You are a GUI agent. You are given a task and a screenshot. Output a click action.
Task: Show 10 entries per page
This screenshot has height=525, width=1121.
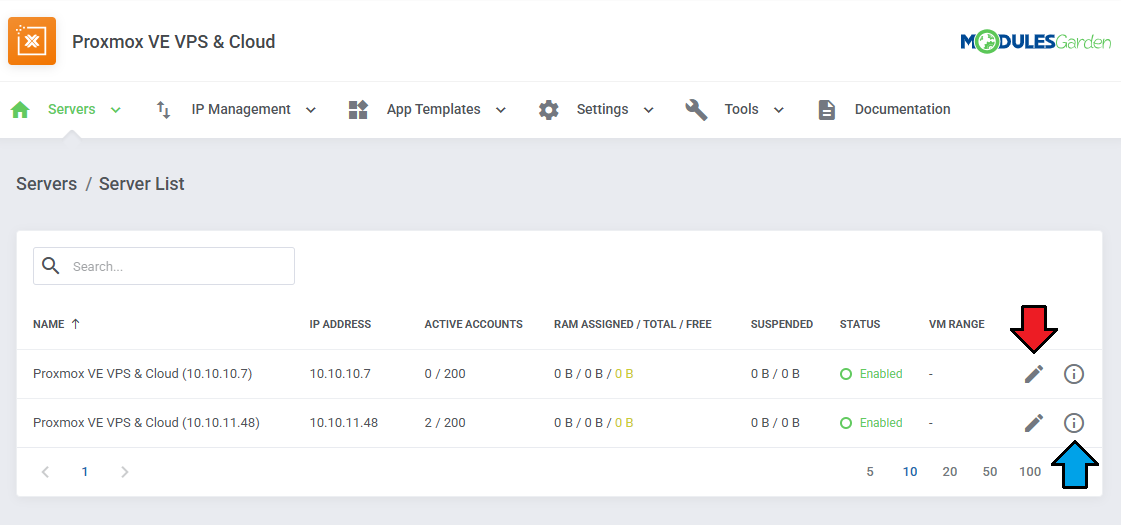click(x=910, y=471)
